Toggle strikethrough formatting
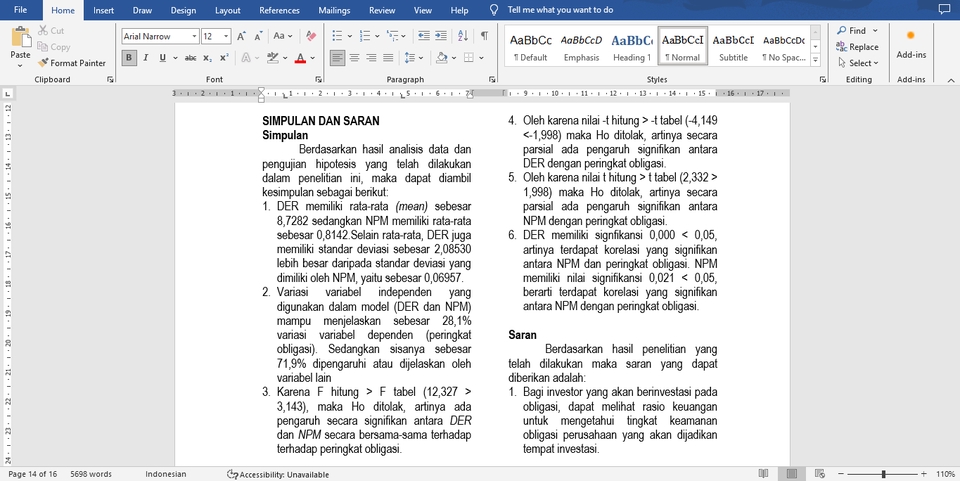 190,58
